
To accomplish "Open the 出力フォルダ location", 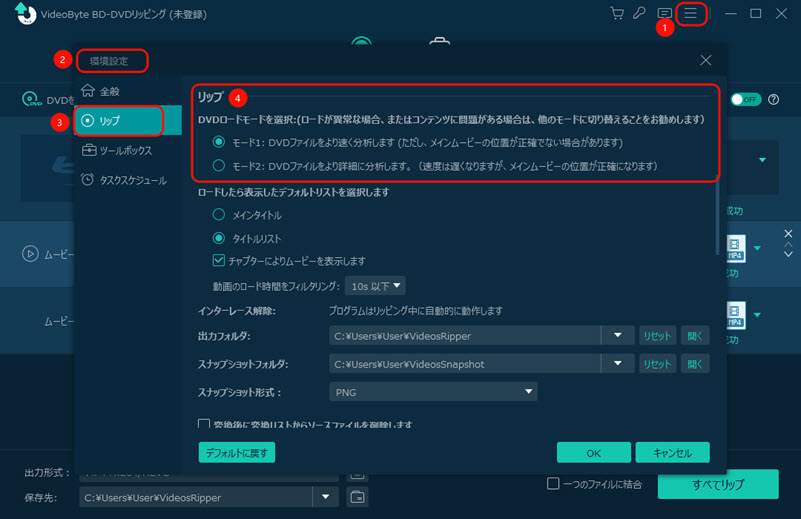I will pyautogui.click(x=695, y=336).
